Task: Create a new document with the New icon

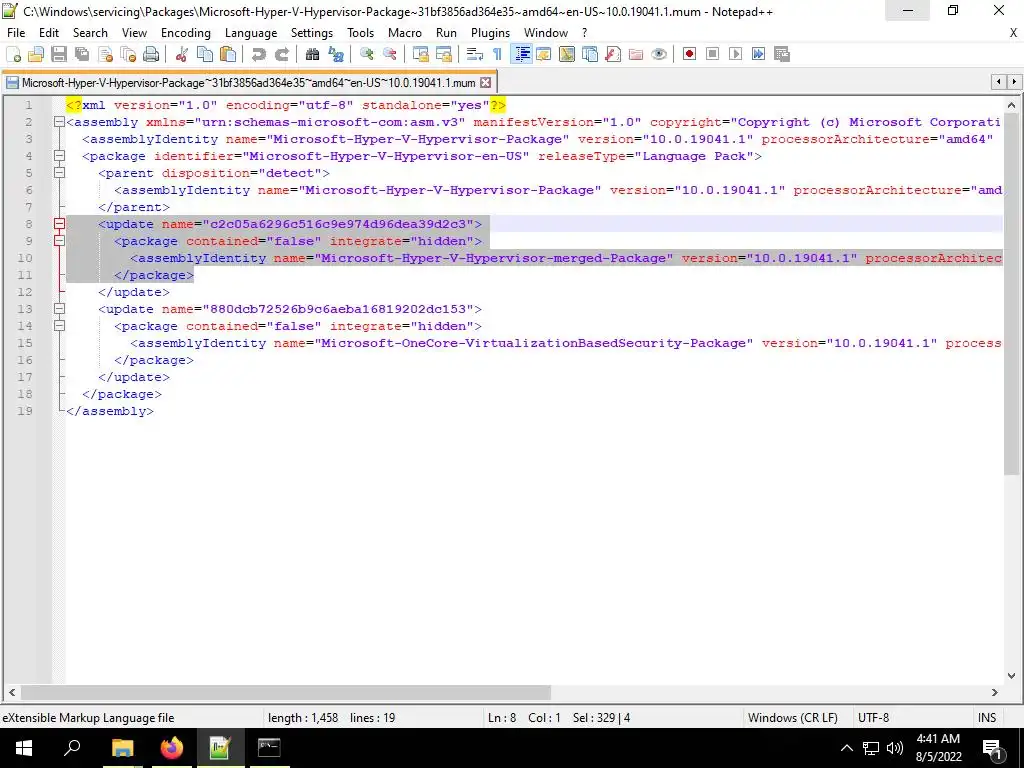Action: tap(13, 54)
